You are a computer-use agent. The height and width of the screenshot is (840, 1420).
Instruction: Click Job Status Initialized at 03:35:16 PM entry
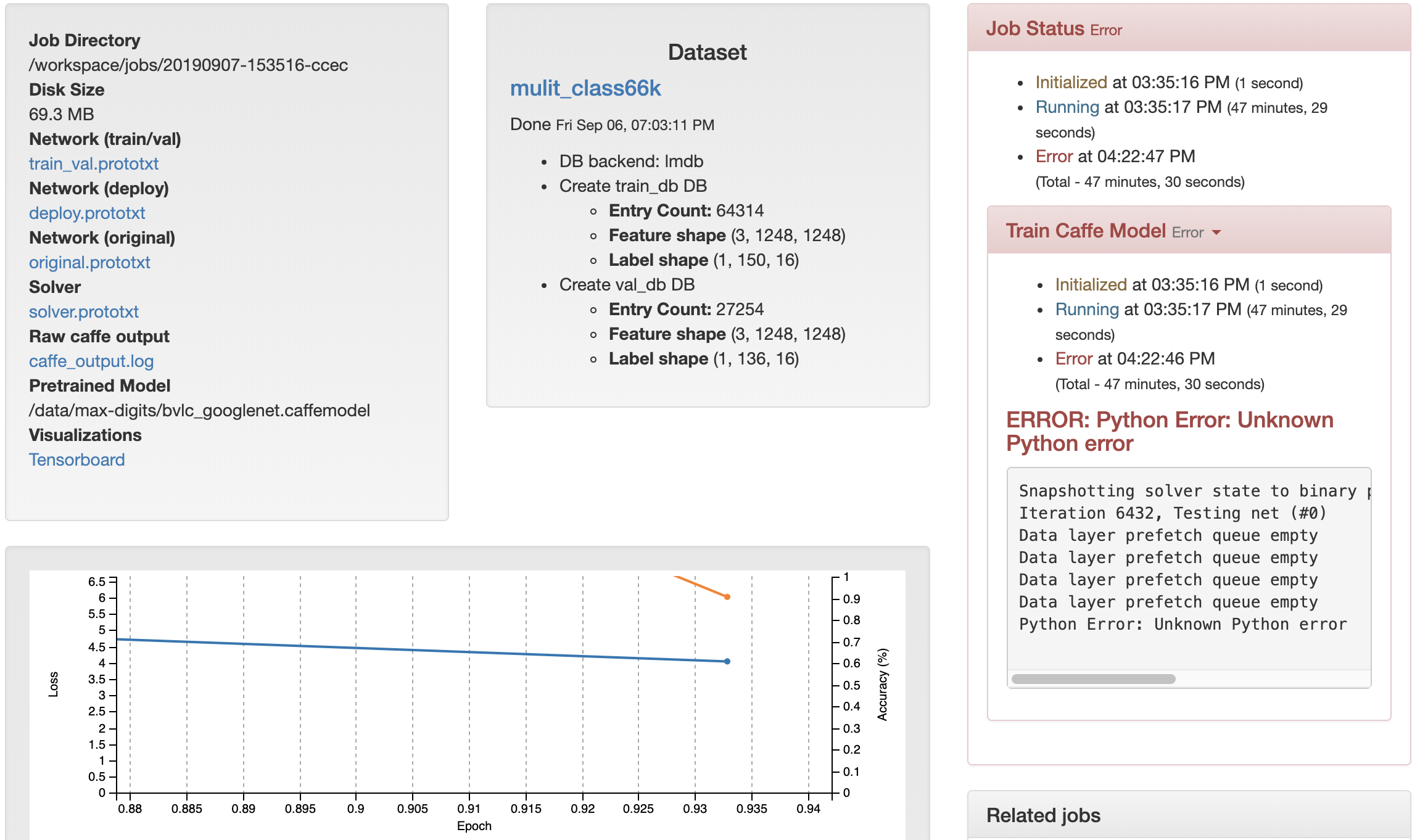point(1169,82)
